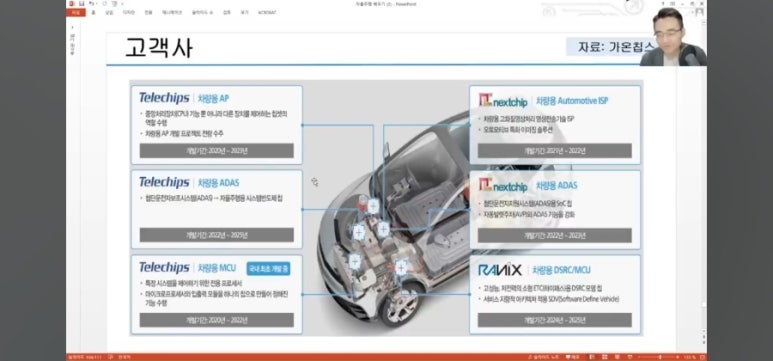The width and height of the screenshot is (773, 361).
Task: Click the presenter webcam overlay
Action: point(673,36)
